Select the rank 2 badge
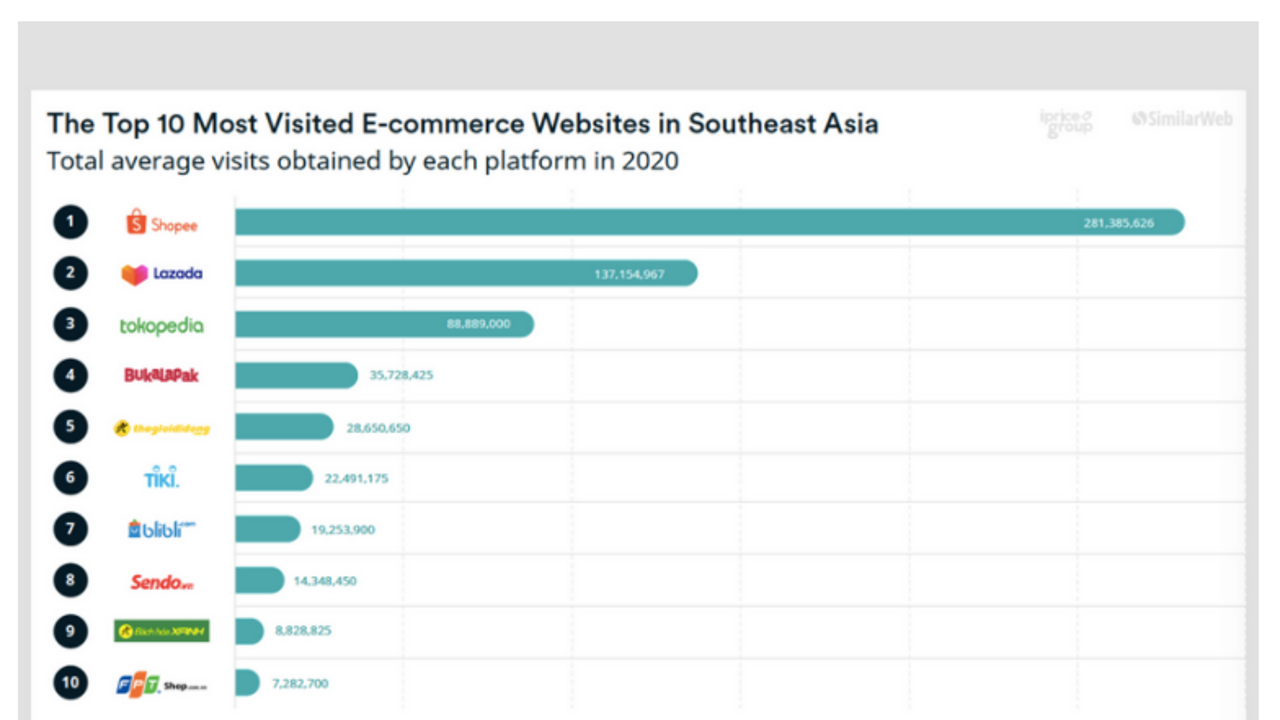Image resolution: width=1280 pixels, height=720 pixels. 70,273
